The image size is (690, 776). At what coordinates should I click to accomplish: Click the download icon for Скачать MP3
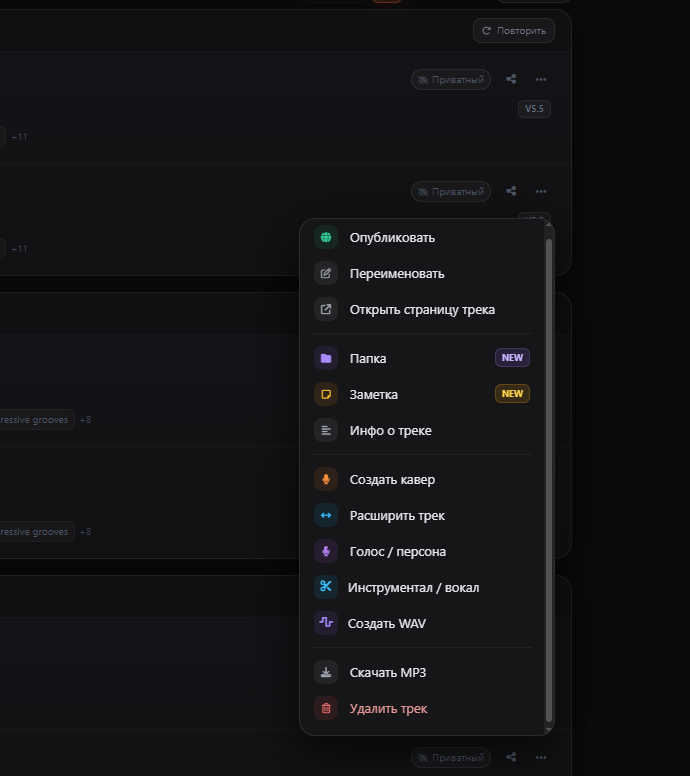(x=326, y=673)
